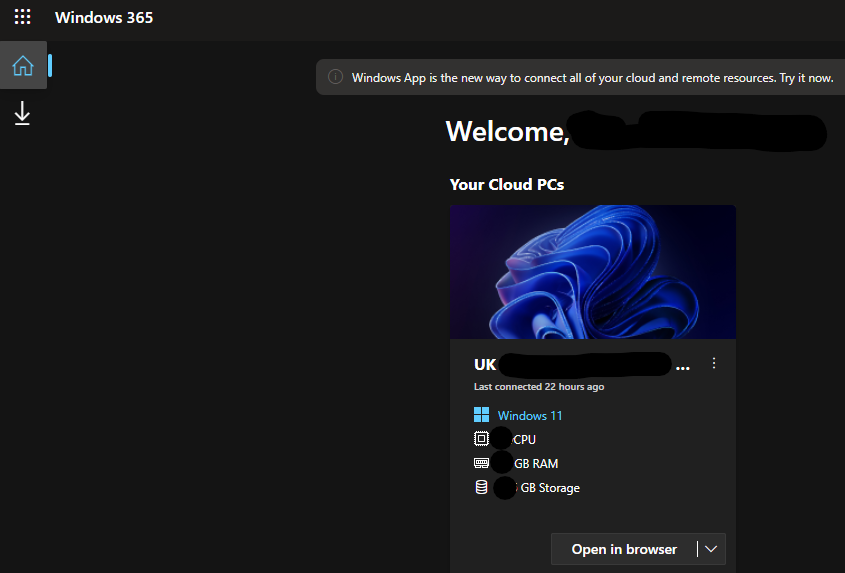Click the Storage database icon
Viewport: 845px width, 573px height.
point(481,487)
